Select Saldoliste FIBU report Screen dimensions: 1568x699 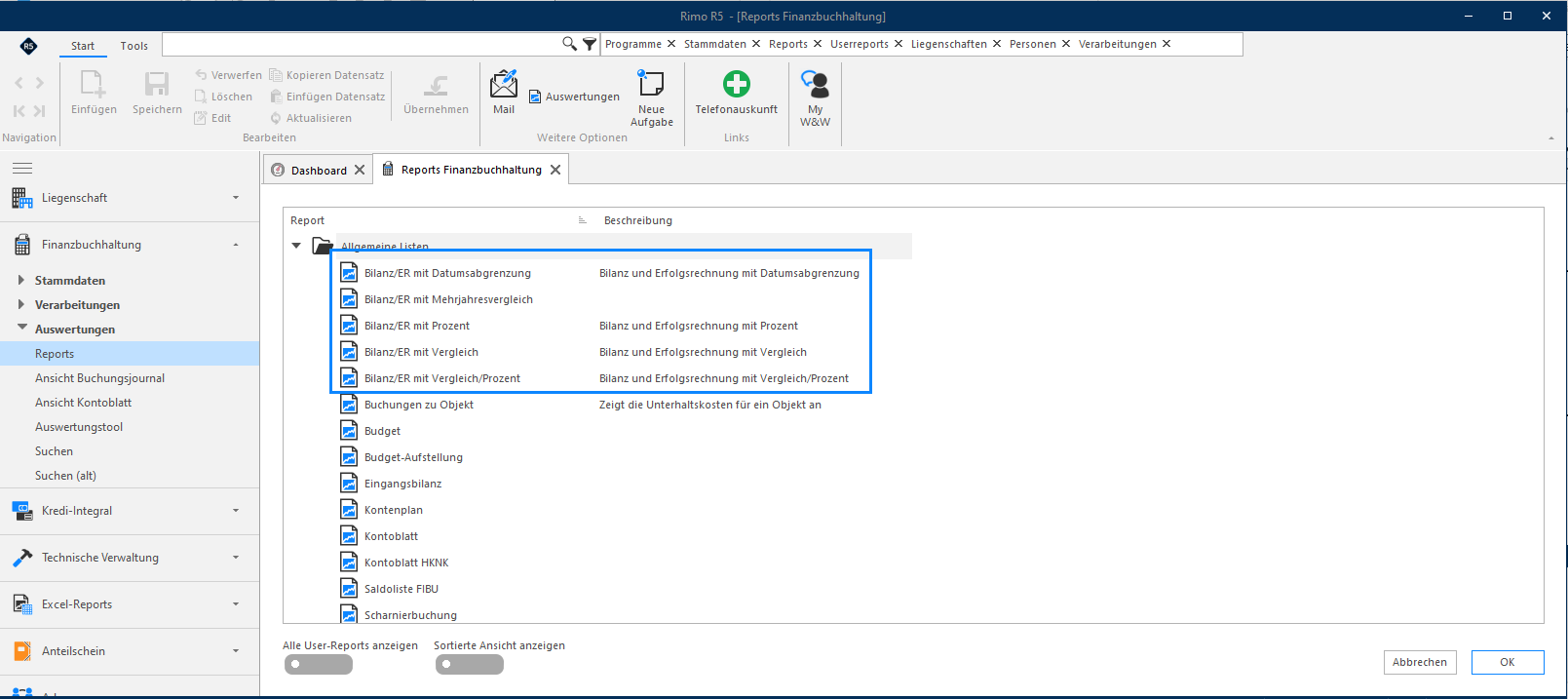402,589
